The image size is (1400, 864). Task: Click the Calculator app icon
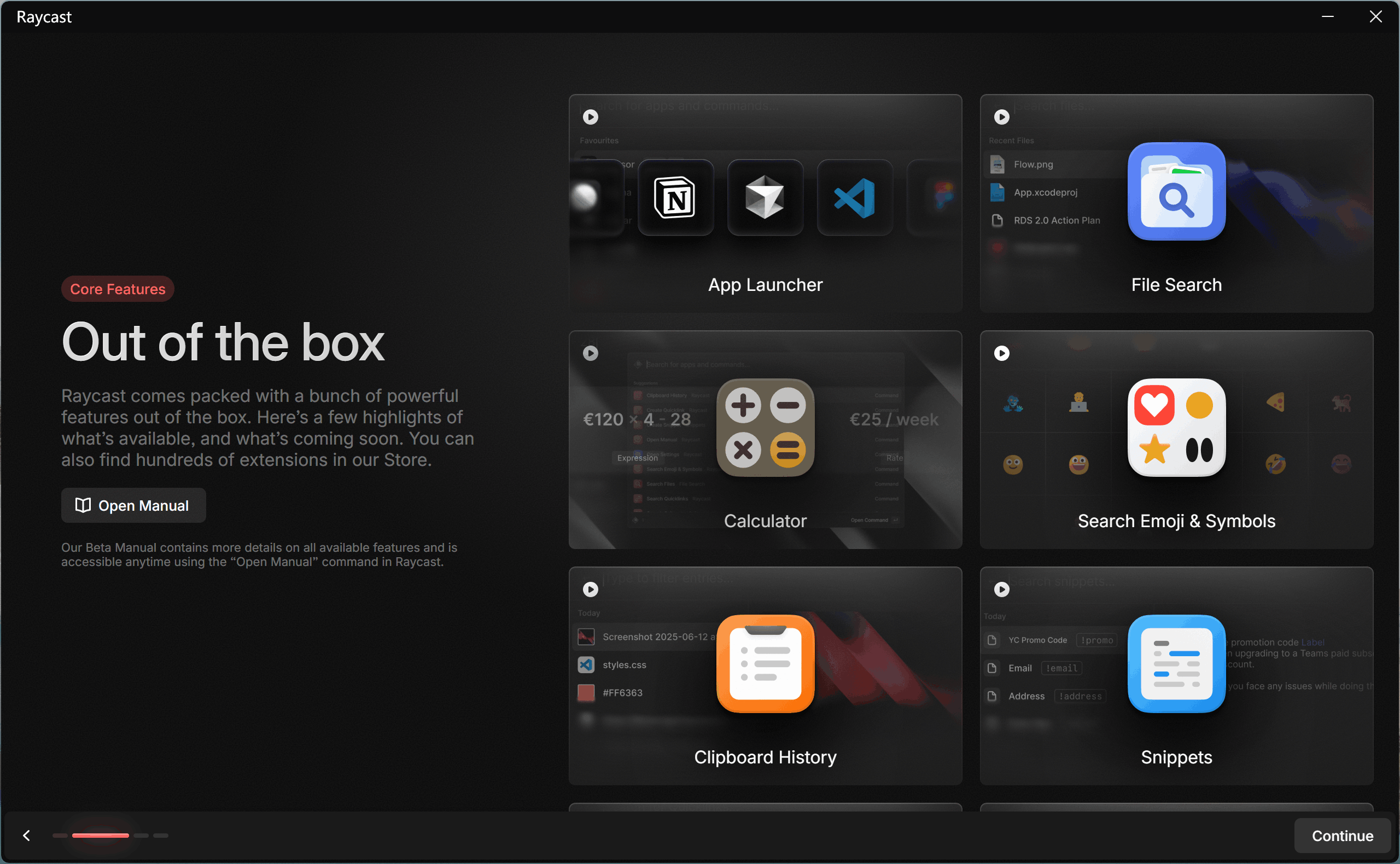[x=765, y=428]
